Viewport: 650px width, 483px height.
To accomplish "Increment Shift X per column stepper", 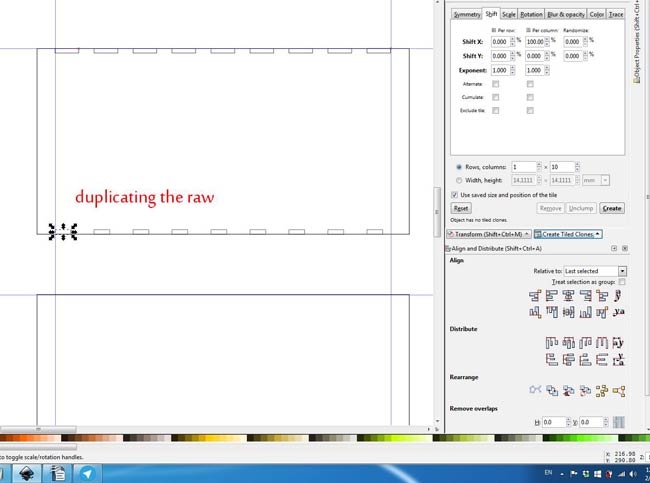I will click(x=547, y=39).
